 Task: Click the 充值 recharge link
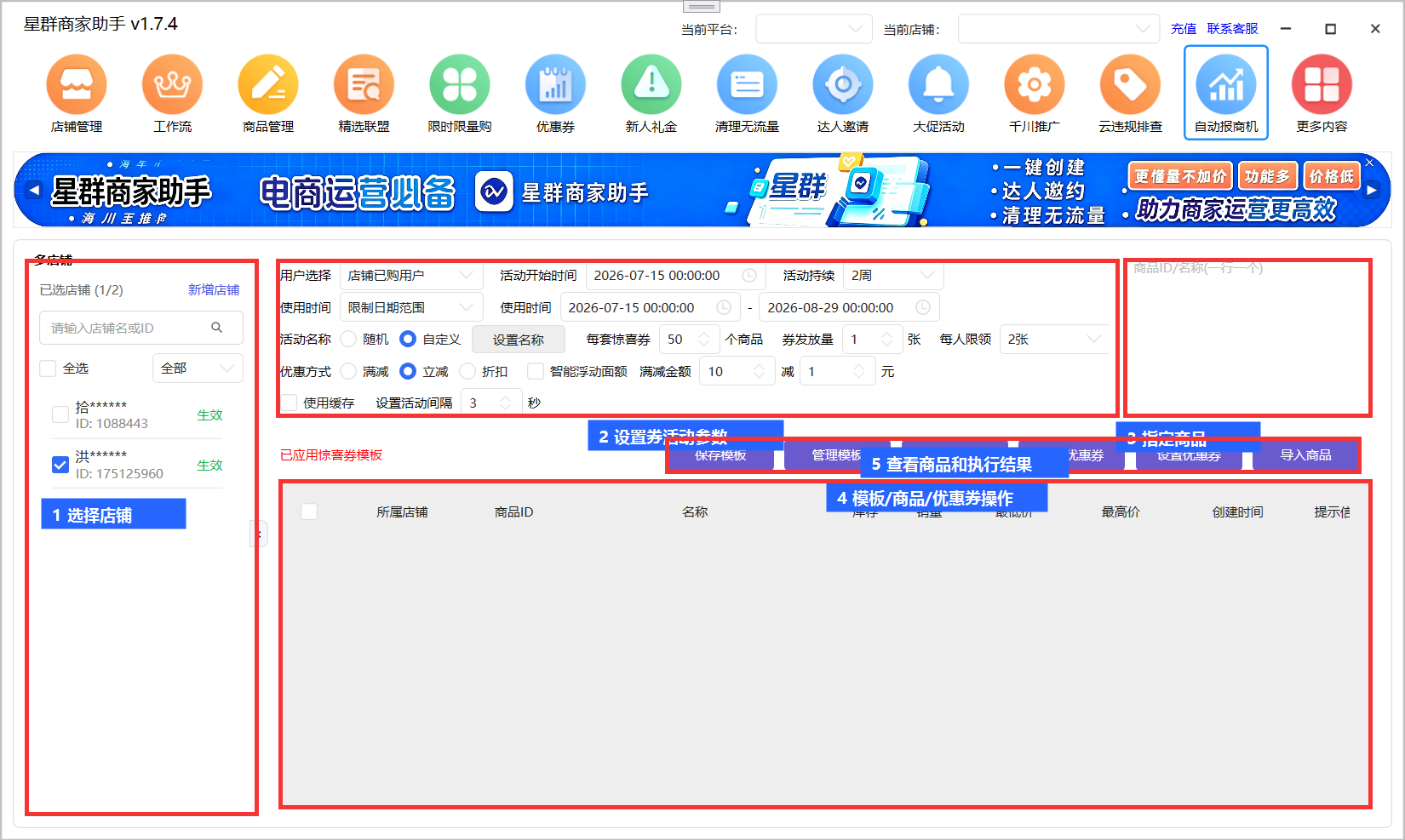click(1184, 29)
